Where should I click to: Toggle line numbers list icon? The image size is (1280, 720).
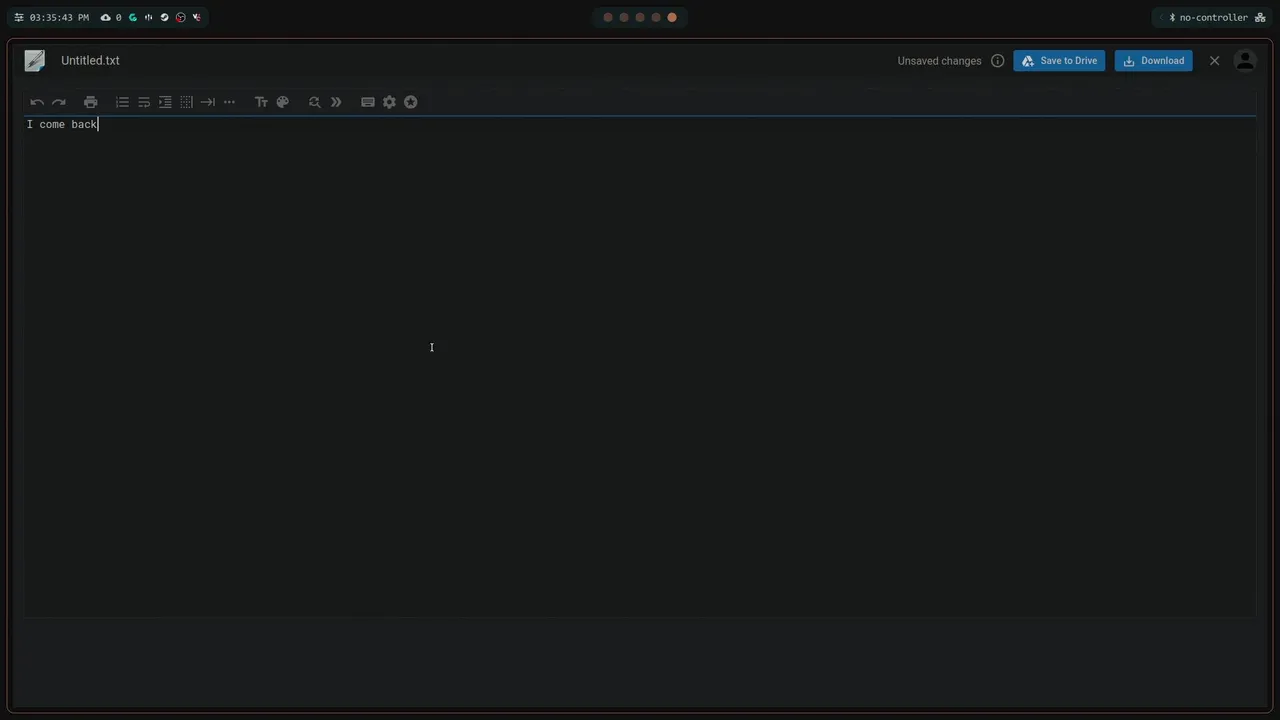tap(122, 102)
